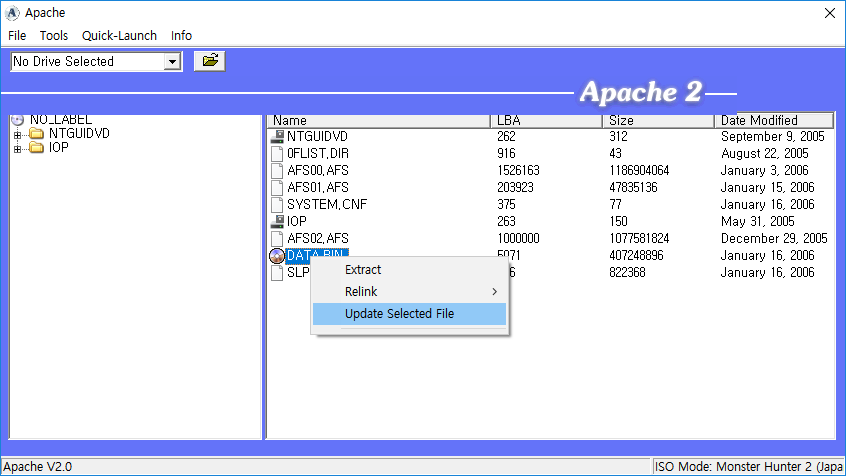This screenshot has height=476, width=846.
Task: Click the SLP file icon in list
Action: point(277,273)
